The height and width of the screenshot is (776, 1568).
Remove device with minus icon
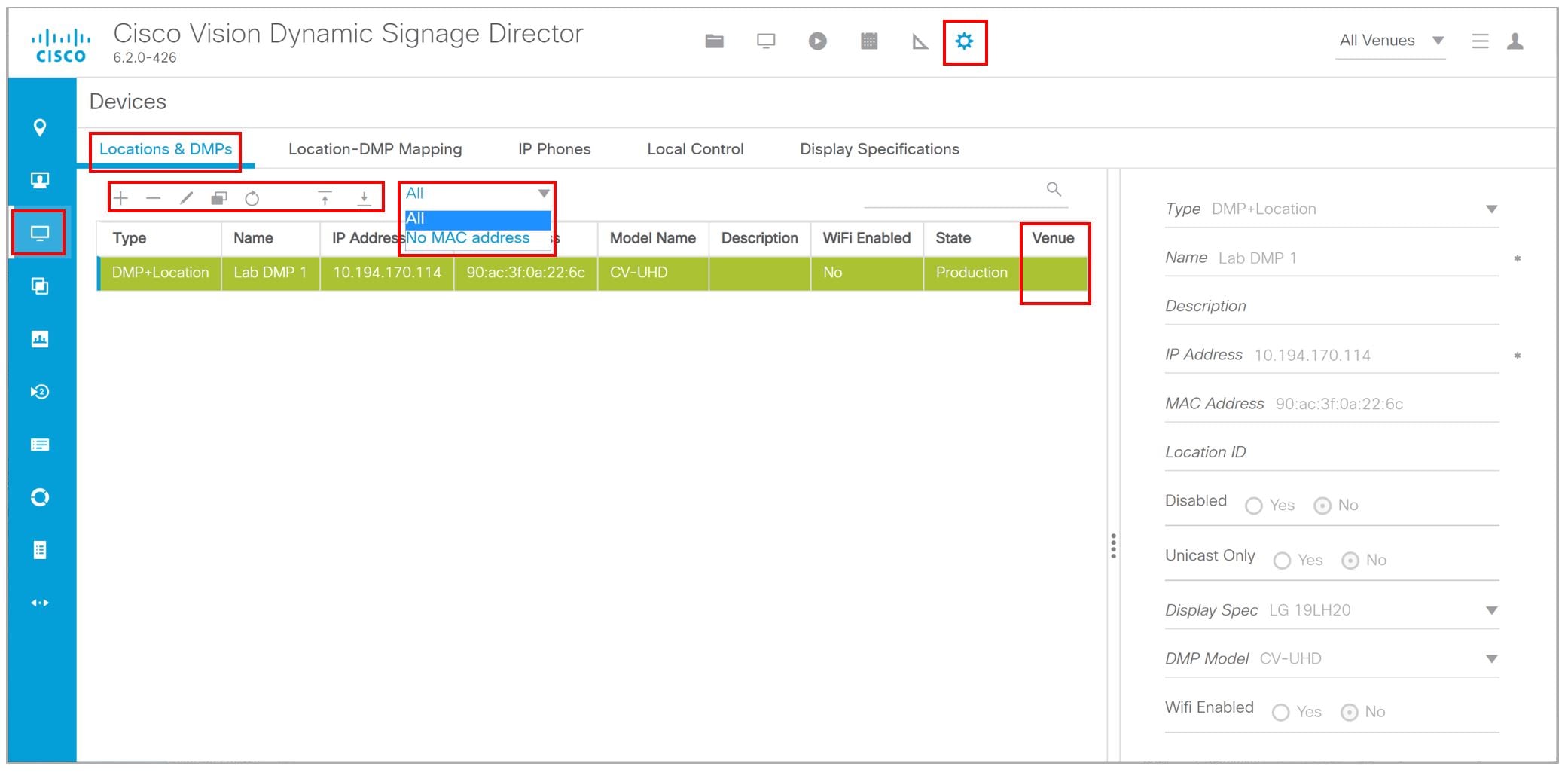click(154, 198)
